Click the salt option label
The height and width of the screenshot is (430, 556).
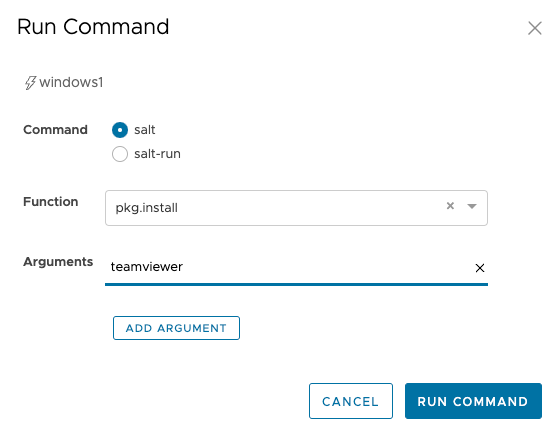tap(145, 130)
